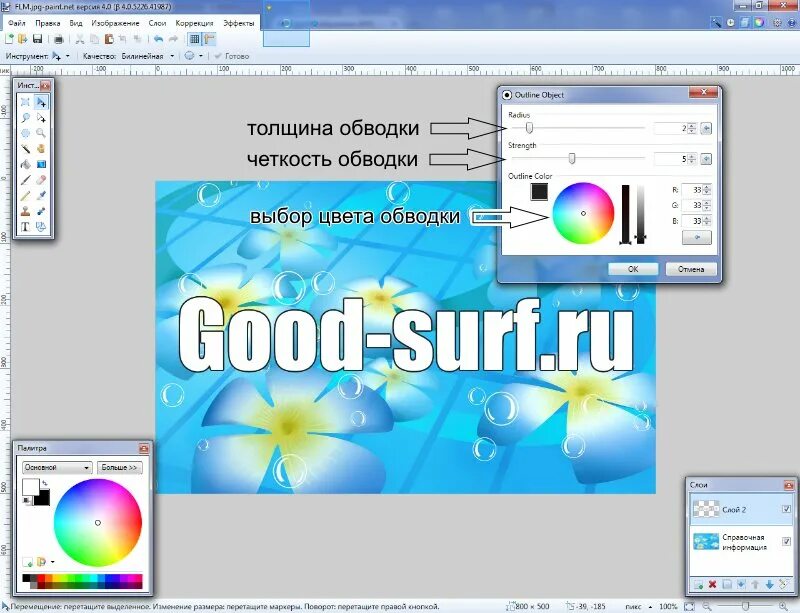Select the Pan hand tool
Viewport: 800px width, 613px height.
point(41,149)
